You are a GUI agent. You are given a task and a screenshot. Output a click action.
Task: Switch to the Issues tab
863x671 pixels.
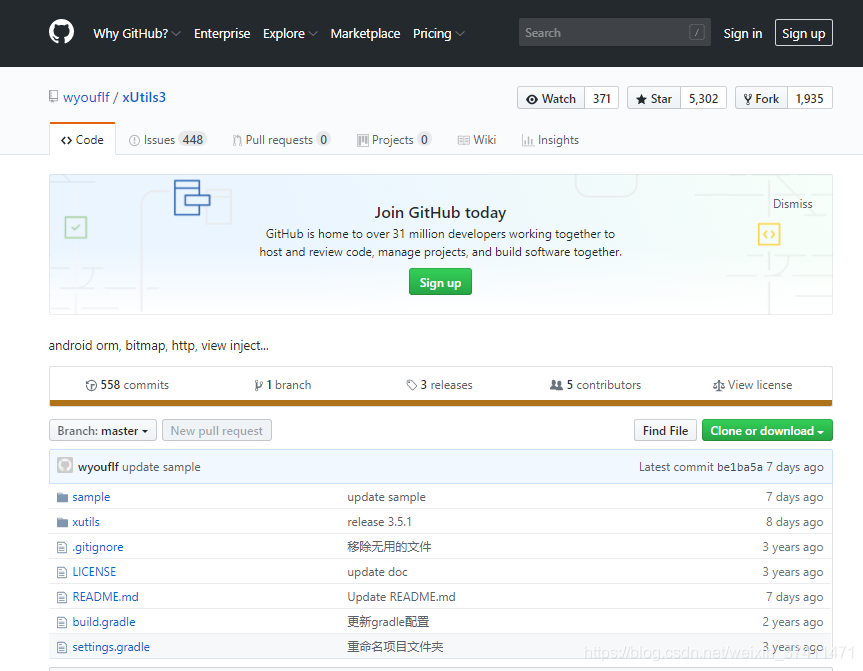click(x=167, y=140)
